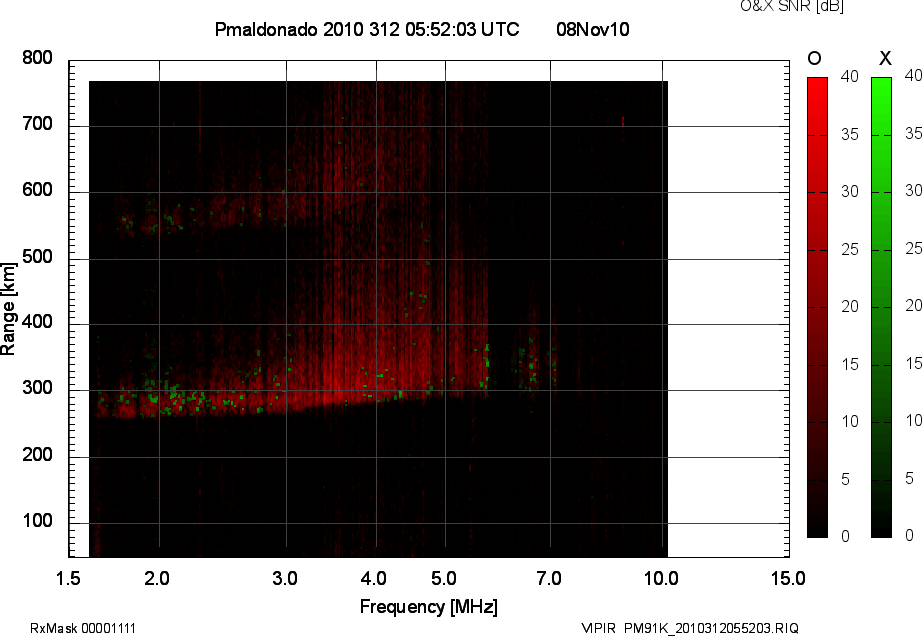Click the 600 range tick label
Image resolution: width=922 pixels, height=636 pixels.
(37, 190)
